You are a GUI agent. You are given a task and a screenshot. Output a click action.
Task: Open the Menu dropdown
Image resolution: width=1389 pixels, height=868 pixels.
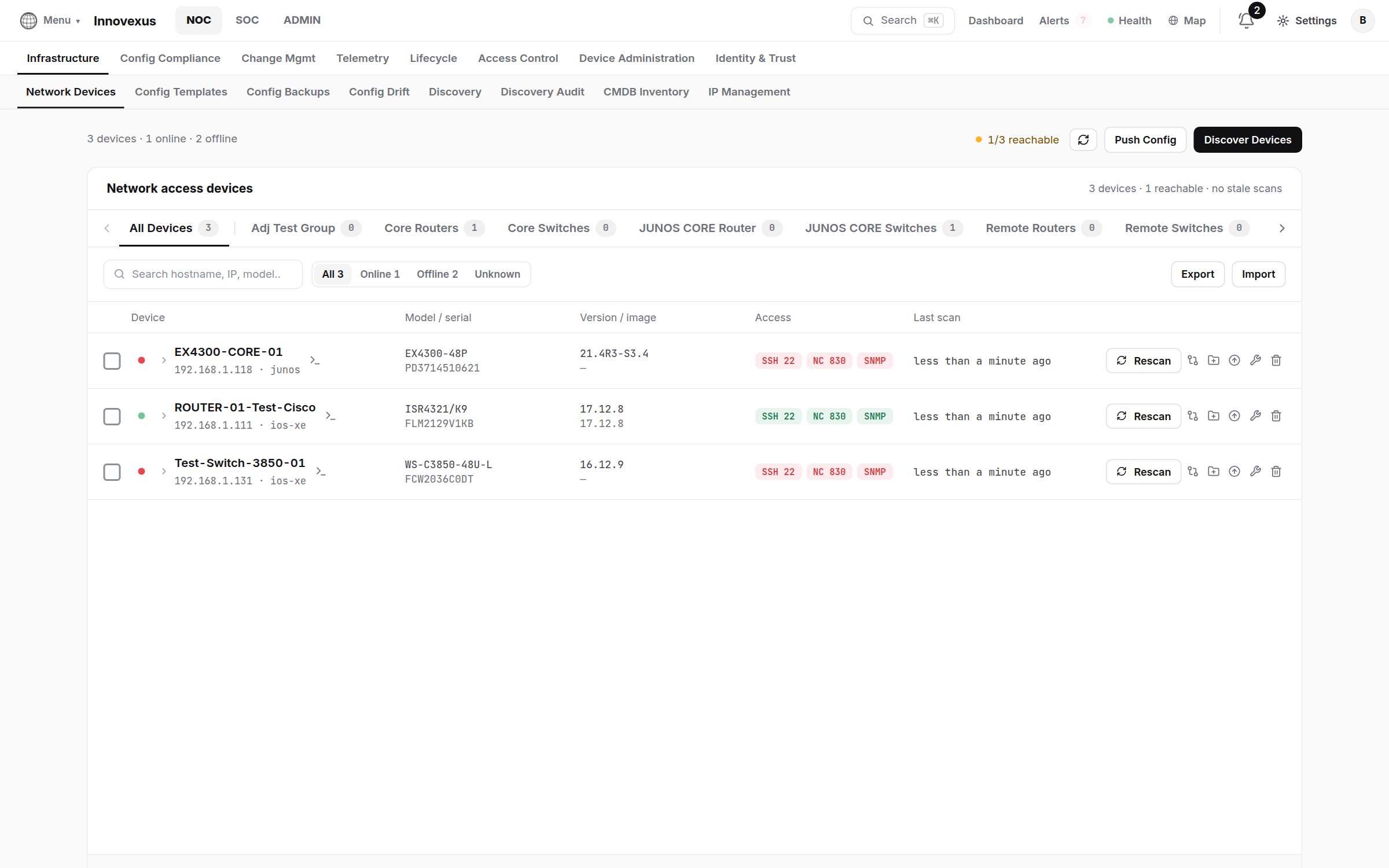[50, 20]
